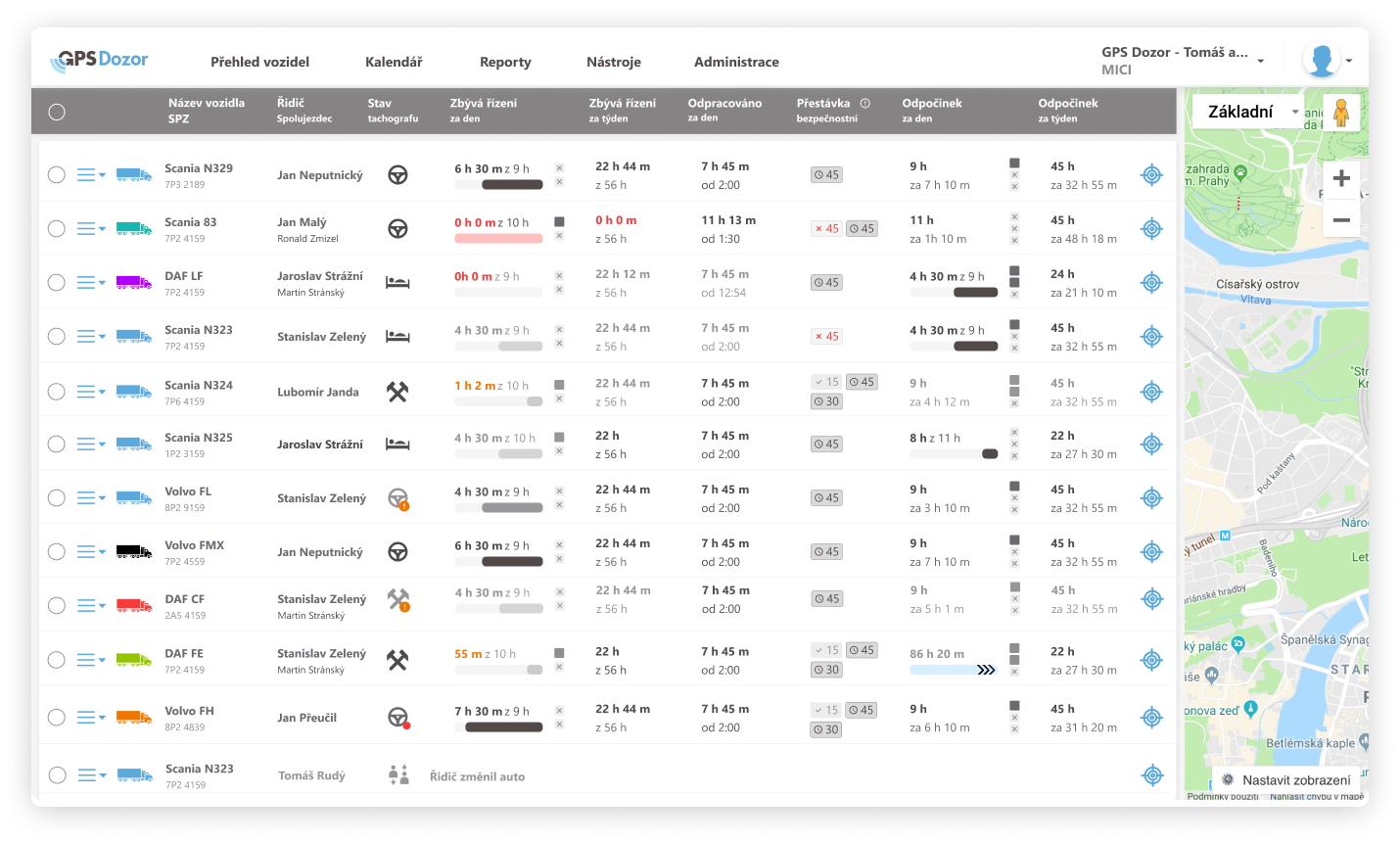Click the steering wheel status for Scania 83
The image size is (1400, 842).
397,228
